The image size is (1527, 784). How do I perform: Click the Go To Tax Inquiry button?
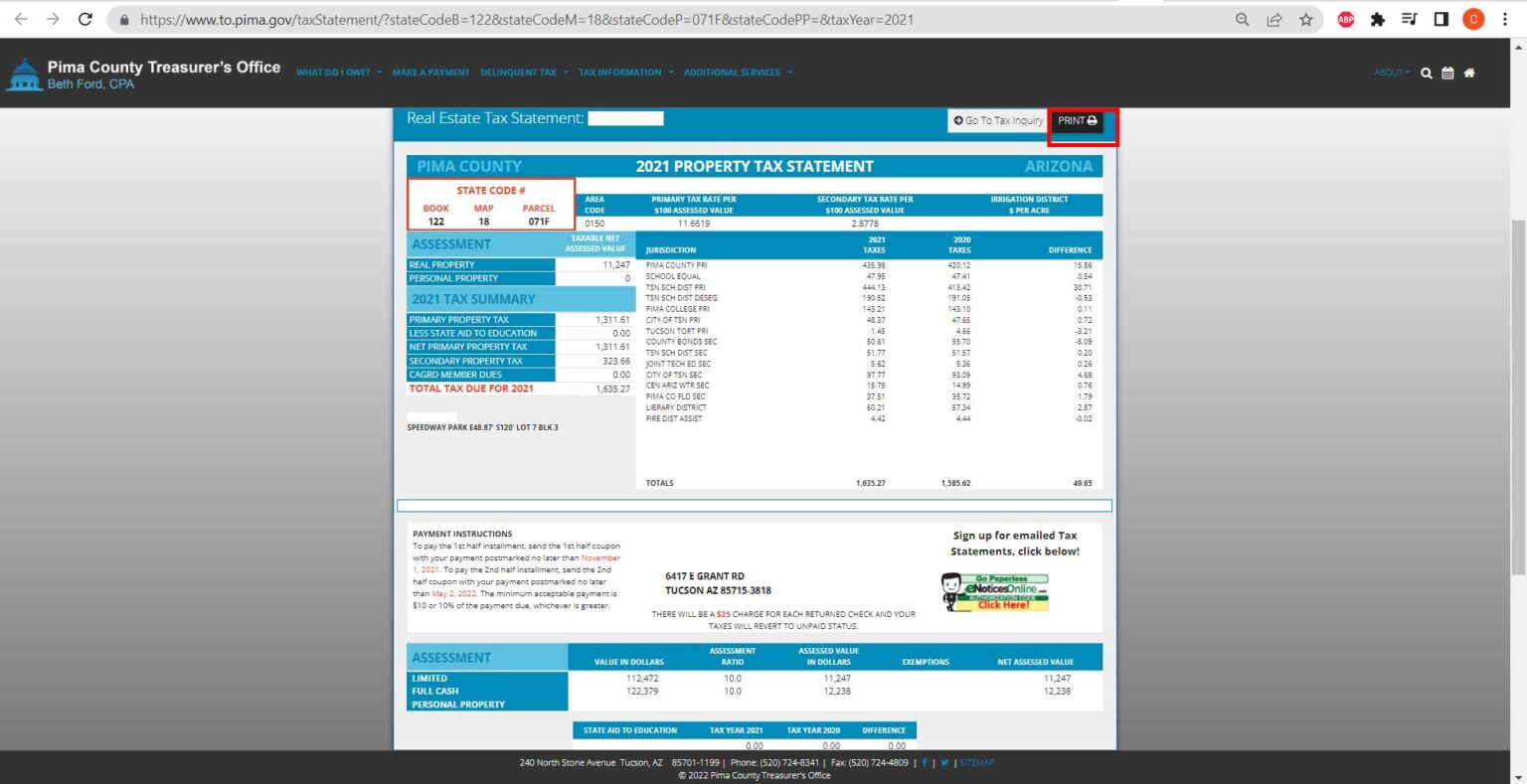998,120
